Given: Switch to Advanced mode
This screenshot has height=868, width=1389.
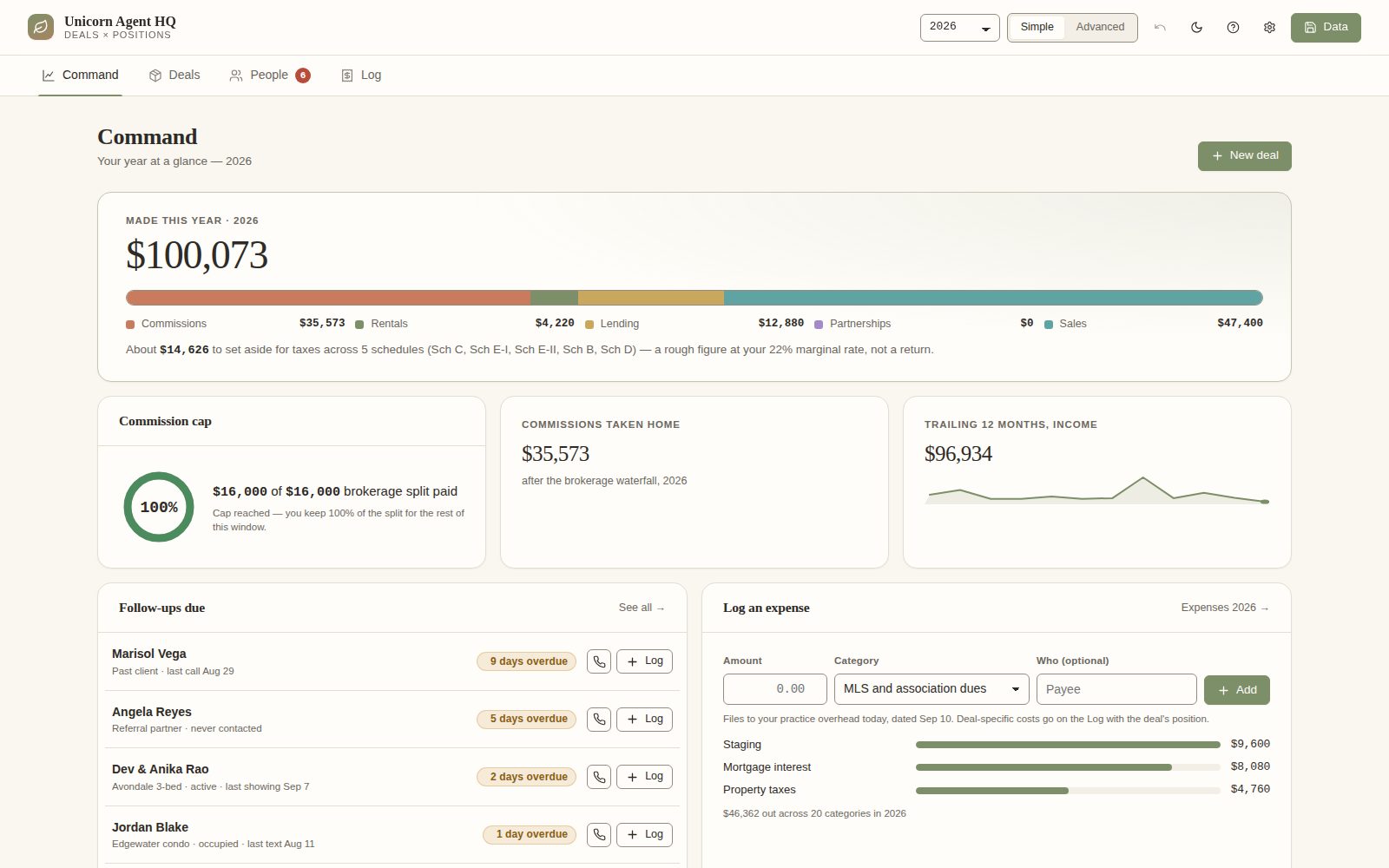Looking at the screenshot, I should click(1100, 27).
